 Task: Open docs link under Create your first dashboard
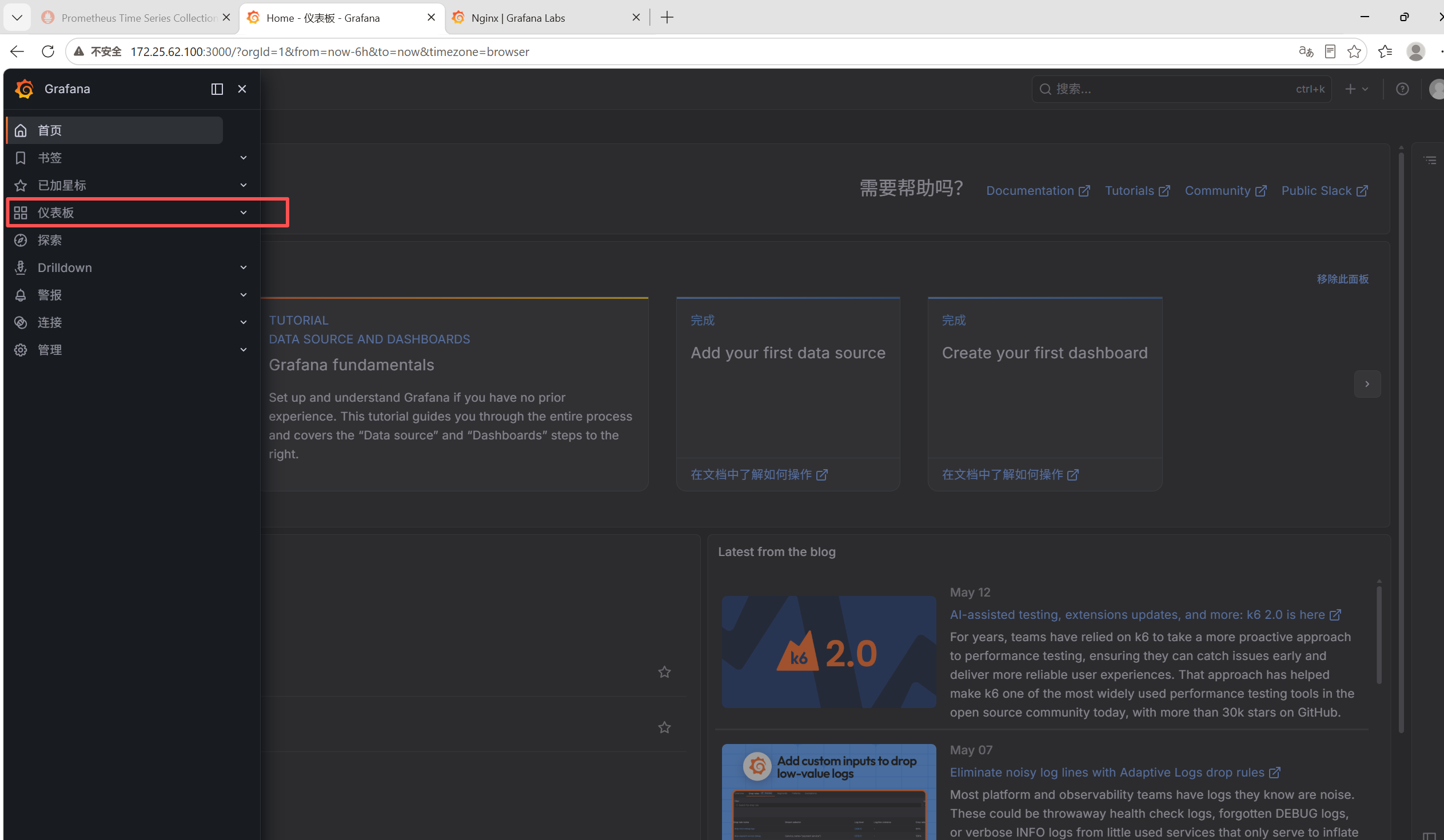[x=1010, y=475]
